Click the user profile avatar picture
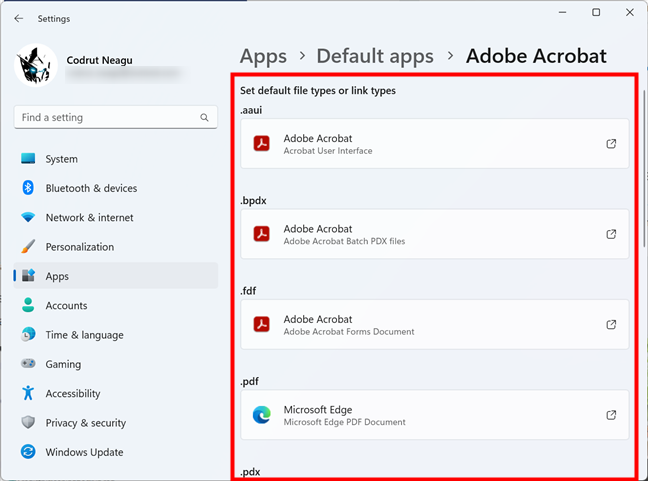The height and width of the screenshot is (481, 648). click(x=36, y=66)
